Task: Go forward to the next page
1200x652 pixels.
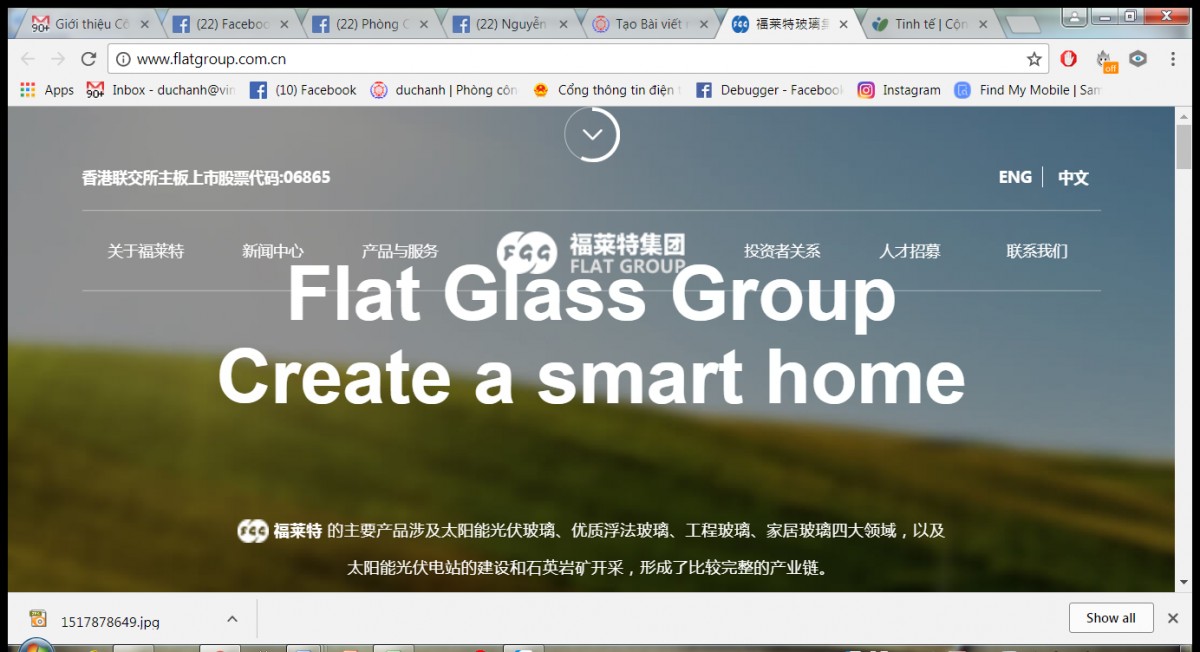Action: (x=58, y=59)
